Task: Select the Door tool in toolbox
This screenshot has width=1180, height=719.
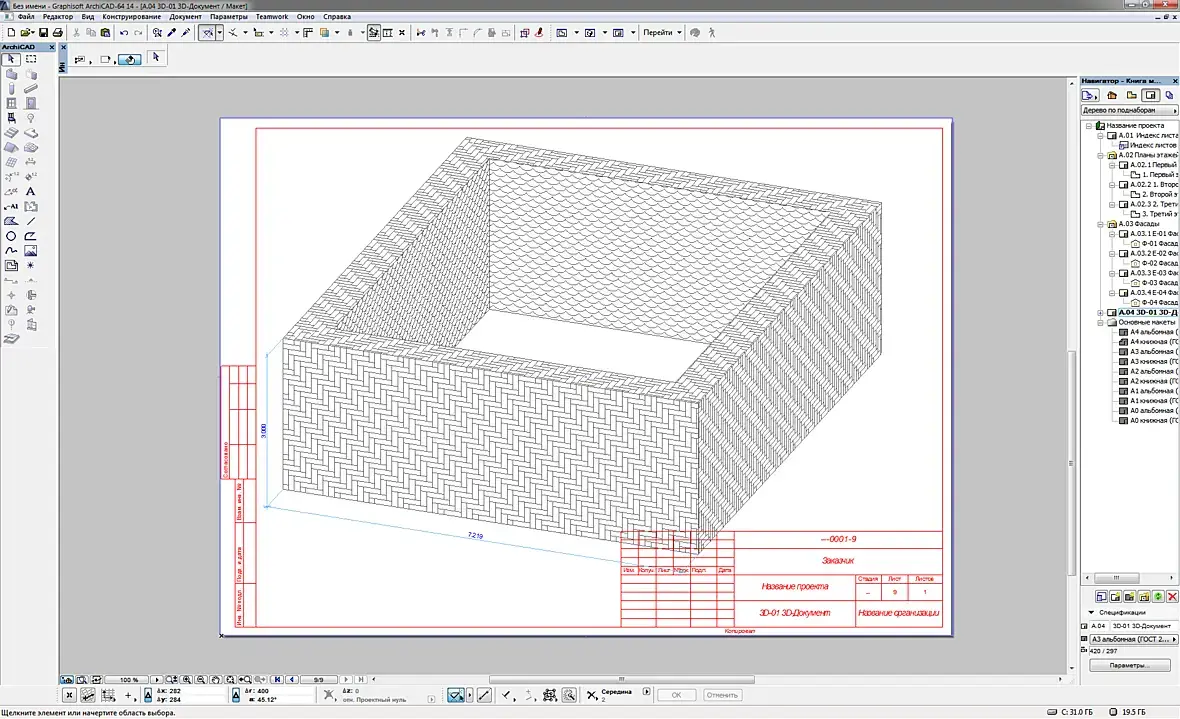Action: tap(31, 103)
